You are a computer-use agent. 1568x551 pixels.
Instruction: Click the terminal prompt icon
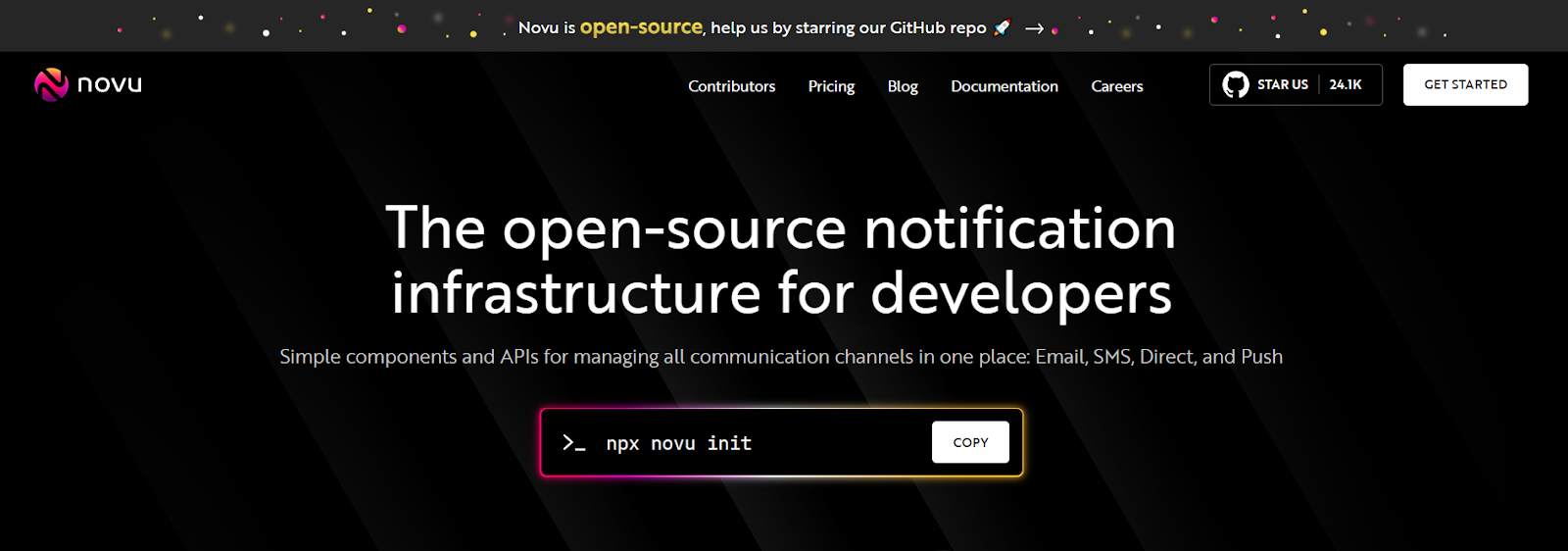[573, 443]
